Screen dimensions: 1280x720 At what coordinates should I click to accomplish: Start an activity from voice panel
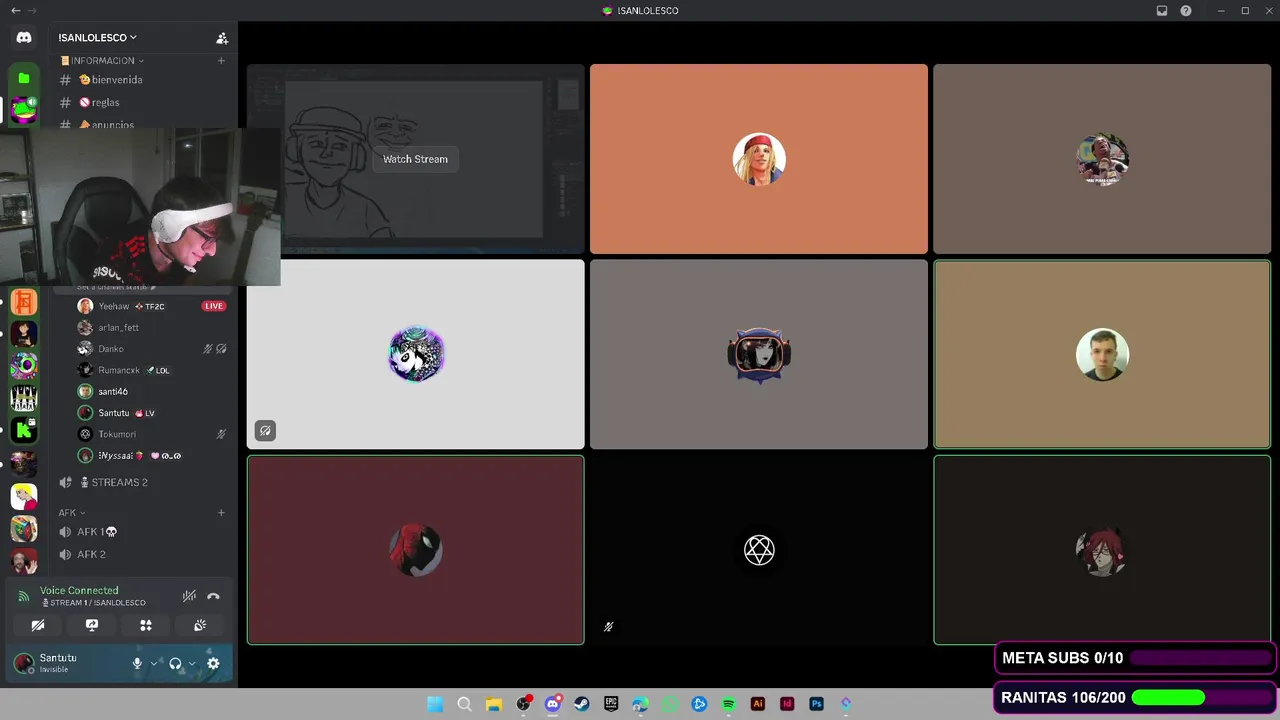tap(146, 625)
